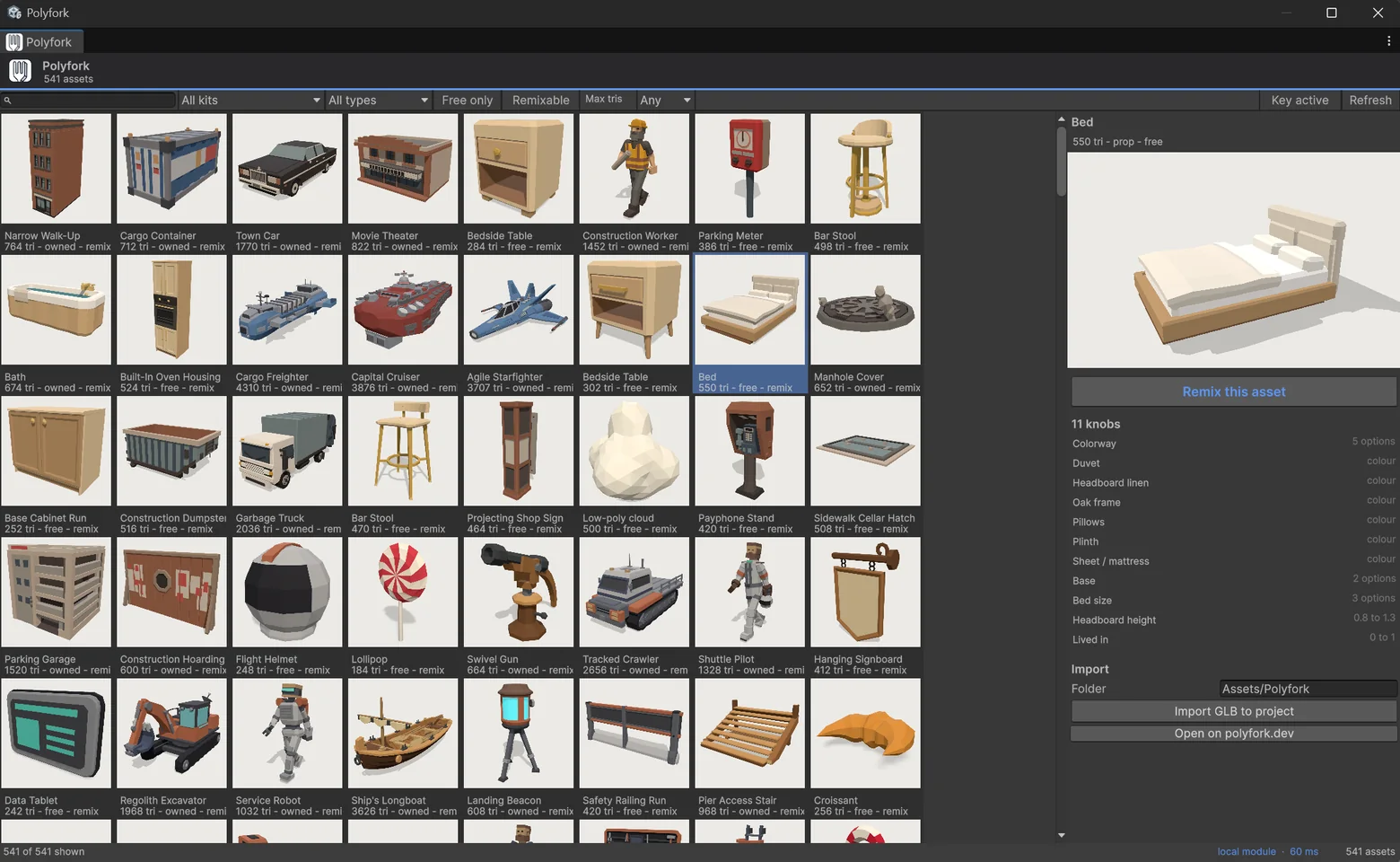1400x862 pixels.
Task: Open the Parking Meter asset
Action: point(750,169)
